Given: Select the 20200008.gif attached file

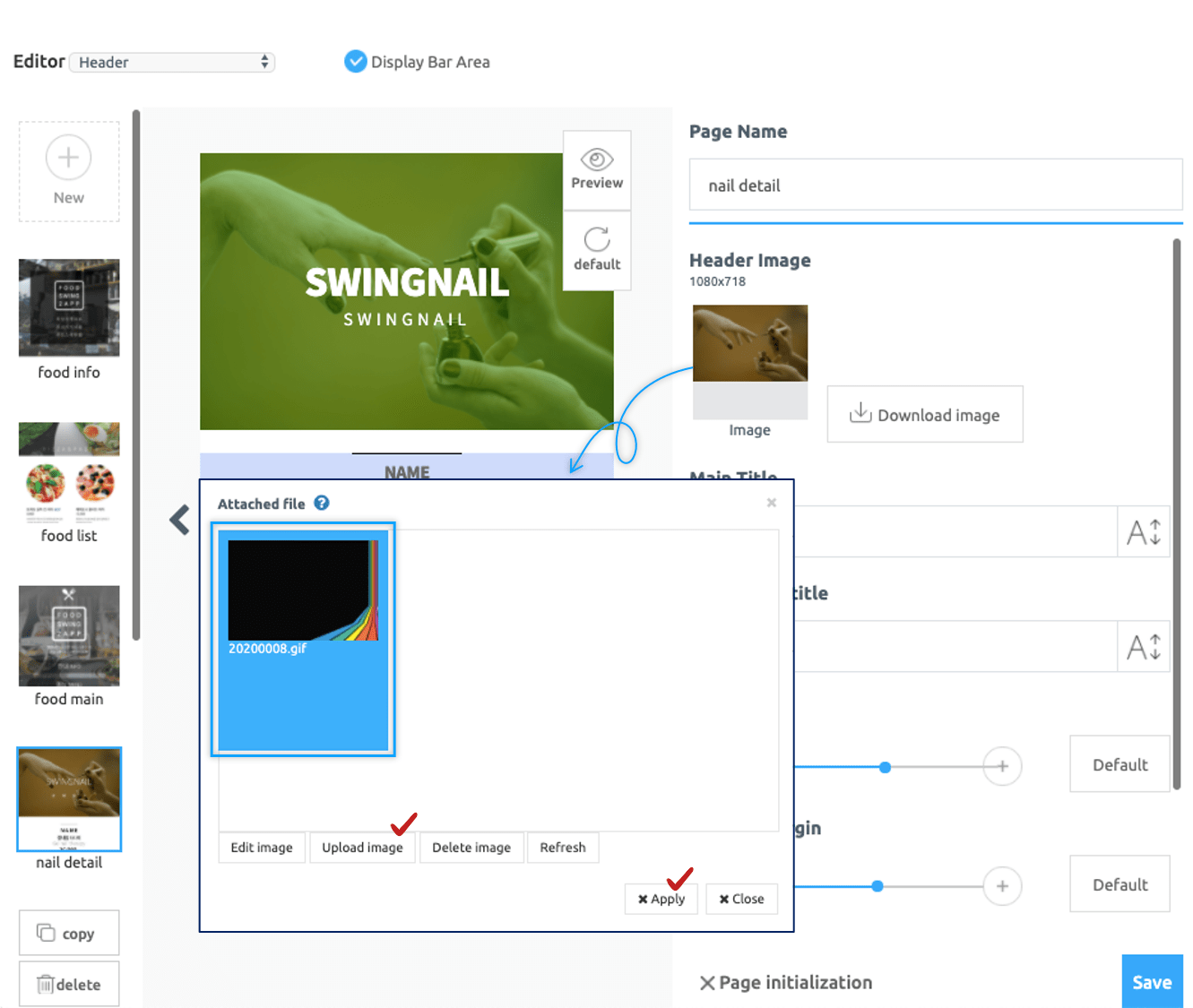Looking at the screenshot, I should [303, 639].
